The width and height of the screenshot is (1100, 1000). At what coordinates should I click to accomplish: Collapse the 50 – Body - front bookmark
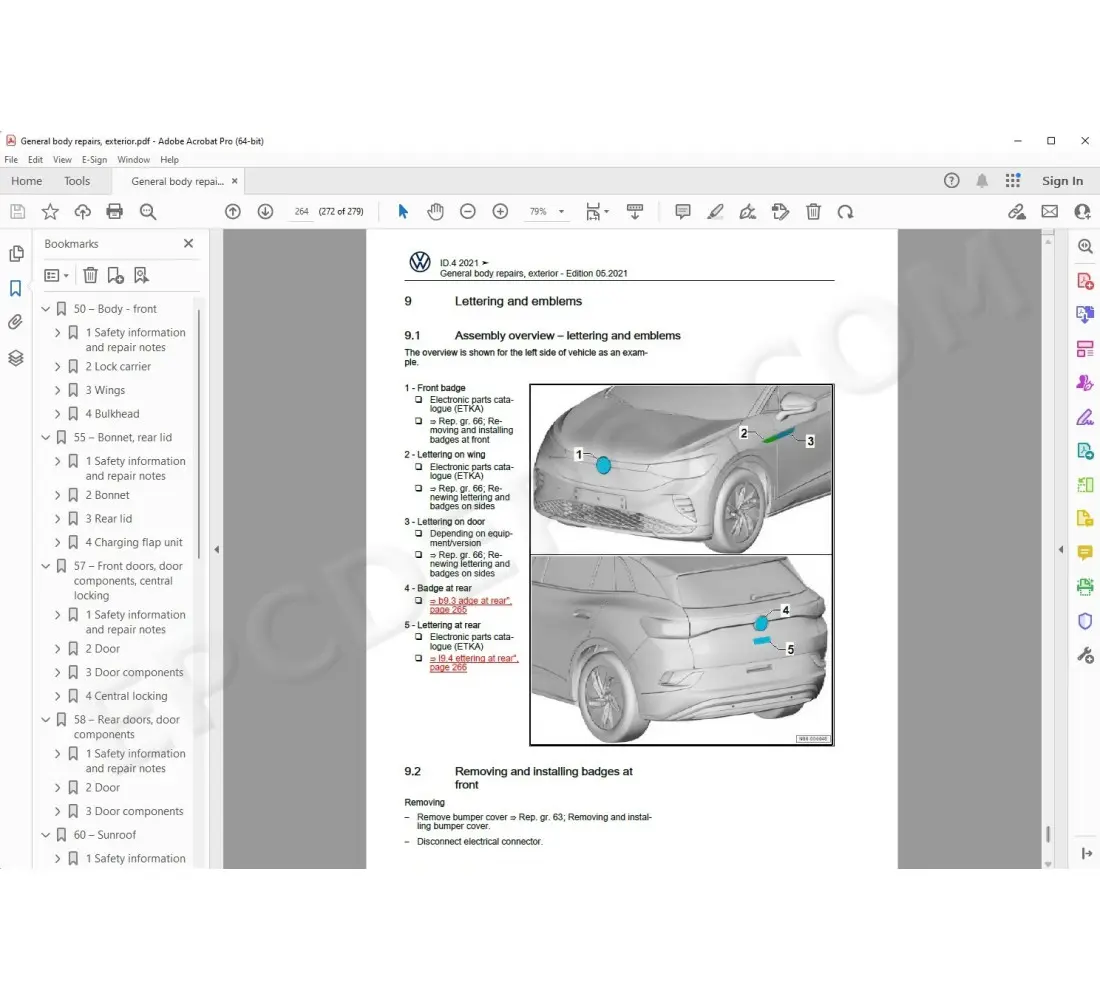click(x=46, y=309)
